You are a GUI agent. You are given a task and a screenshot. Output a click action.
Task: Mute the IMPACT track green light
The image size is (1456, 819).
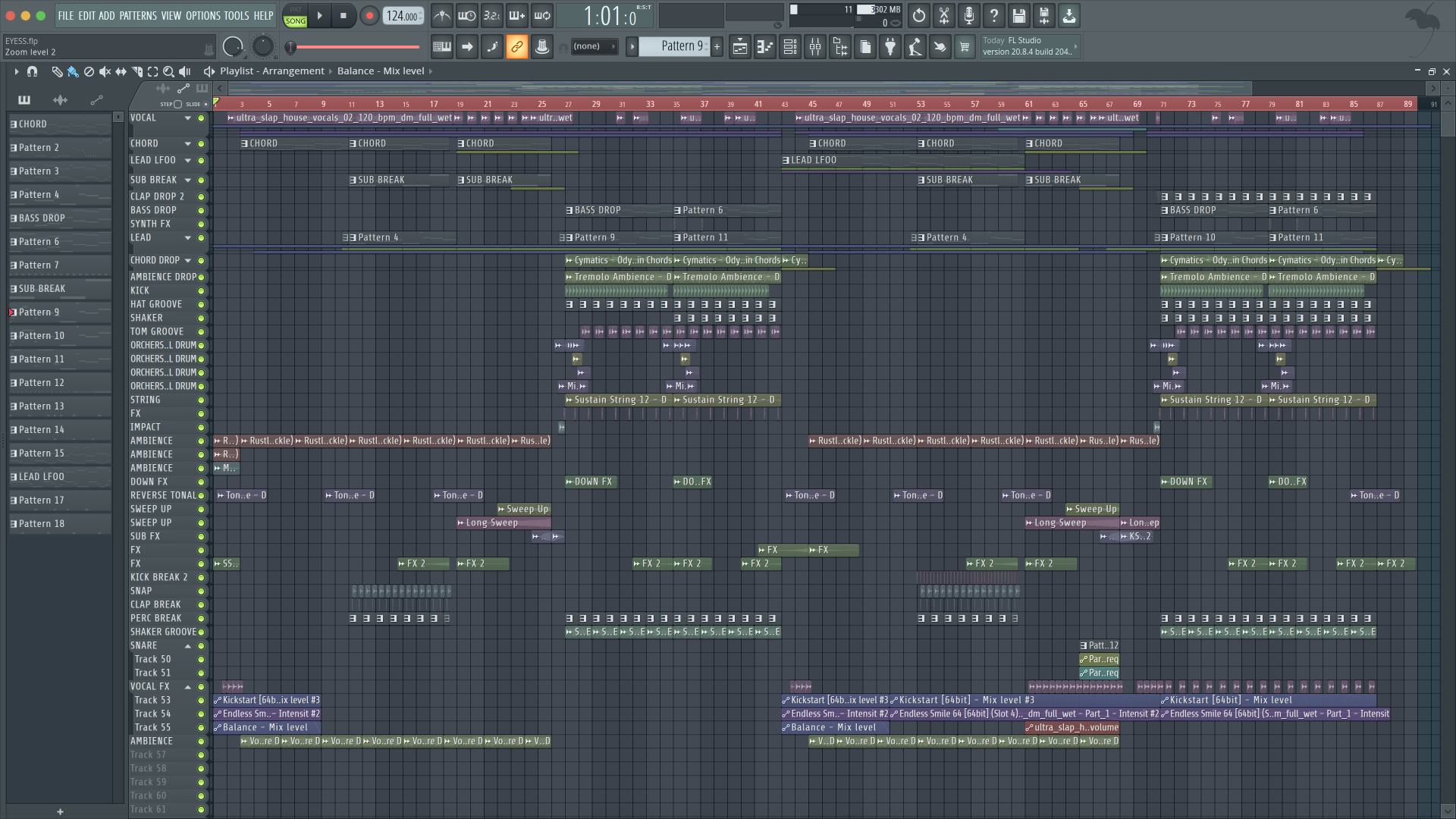201,428
